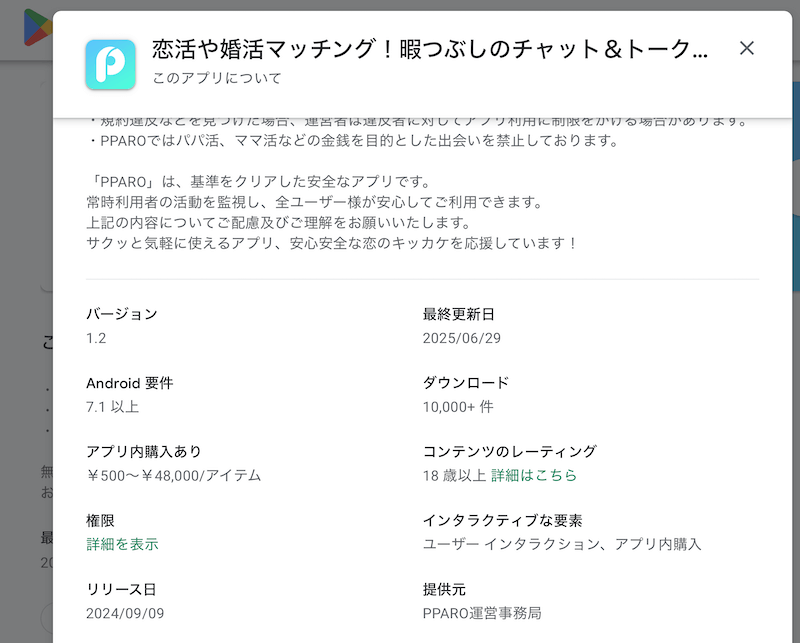Click the Android 要件 label
800x643 pixels.
(x=129, y=383)
